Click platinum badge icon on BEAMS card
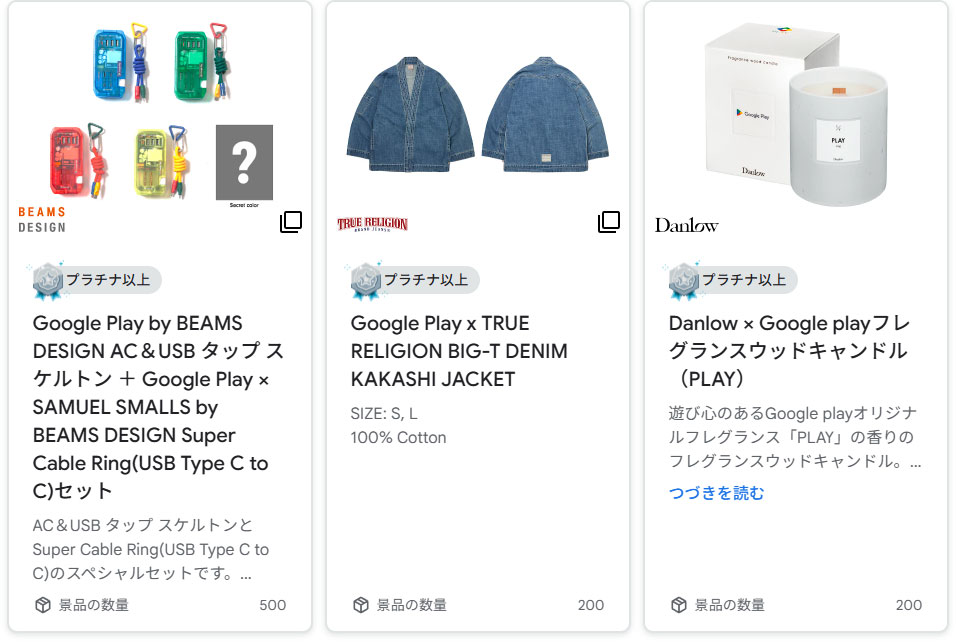The image size is (956, 642). 48,281
